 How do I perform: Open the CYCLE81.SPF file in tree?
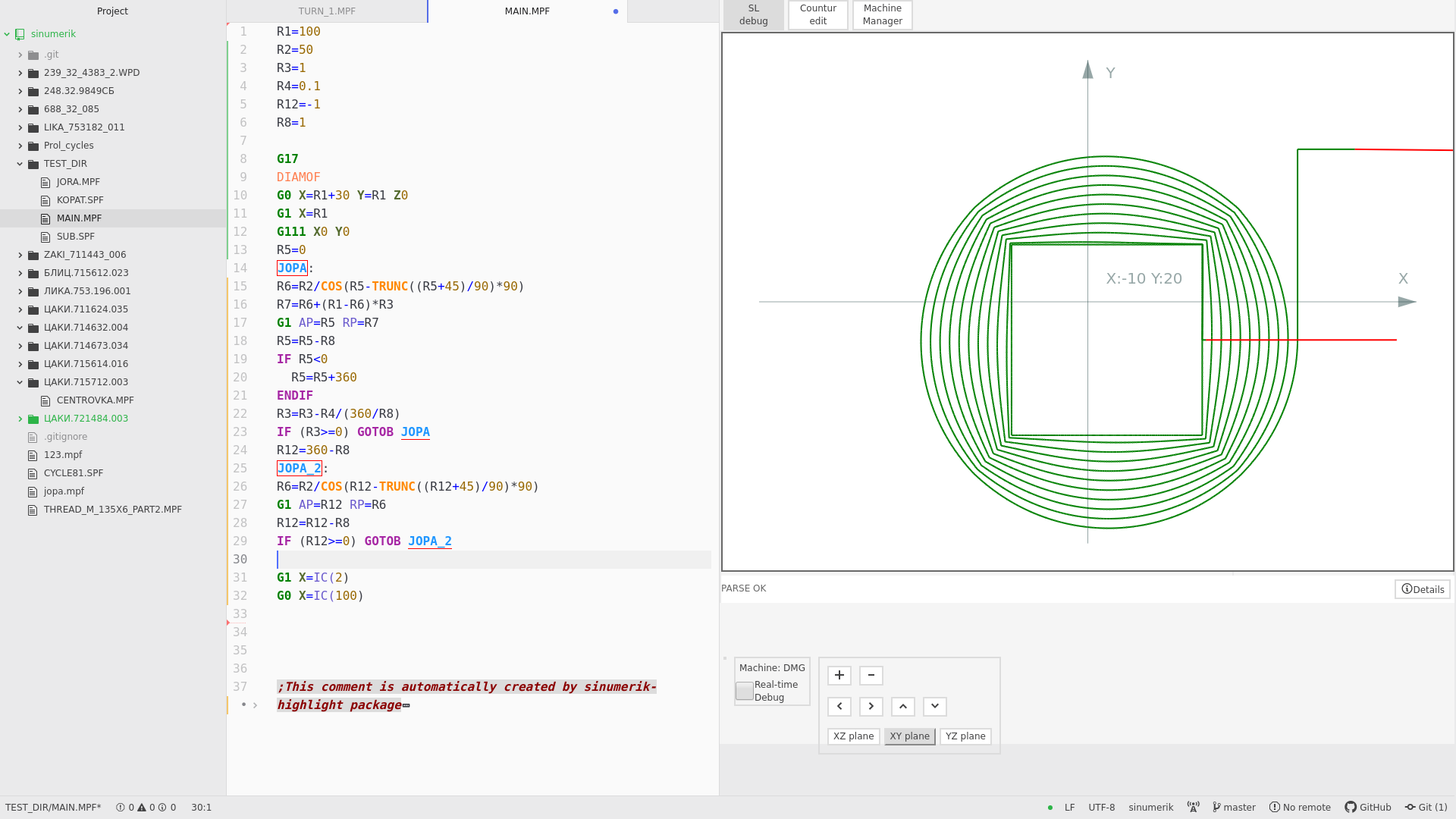(x=74, y=473)
